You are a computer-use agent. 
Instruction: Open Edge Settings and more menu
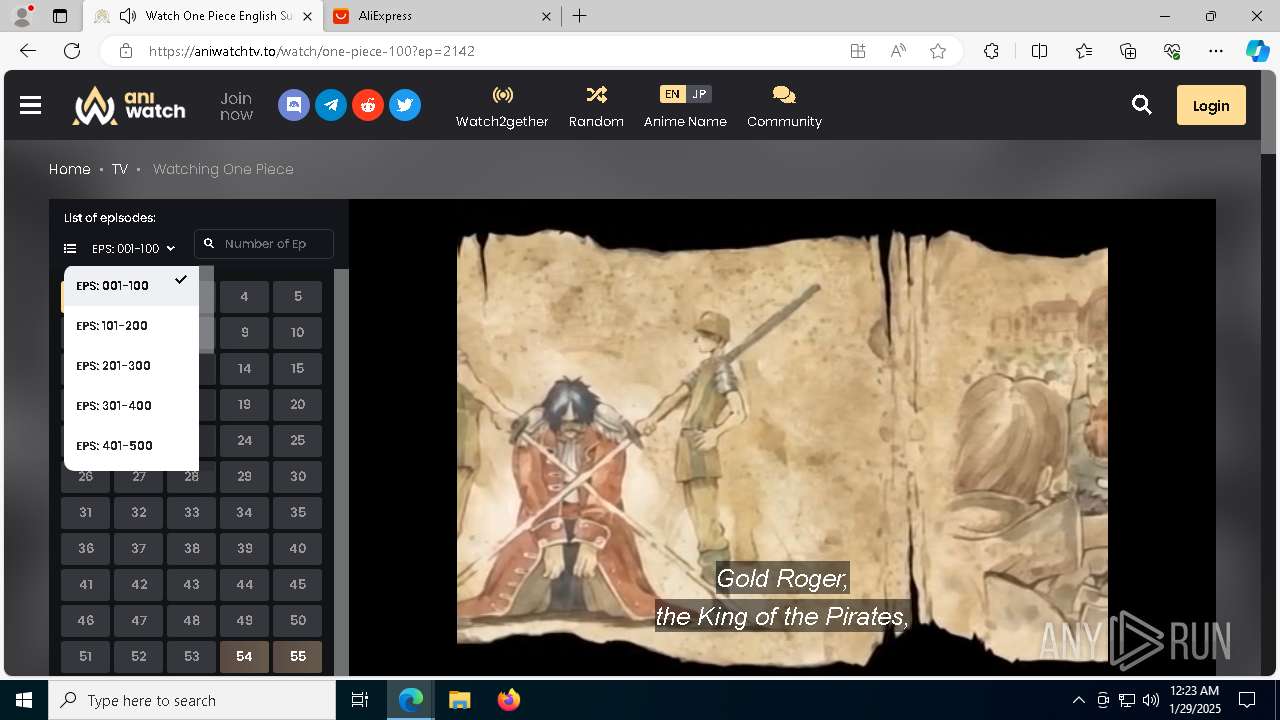pos(1216,51)
